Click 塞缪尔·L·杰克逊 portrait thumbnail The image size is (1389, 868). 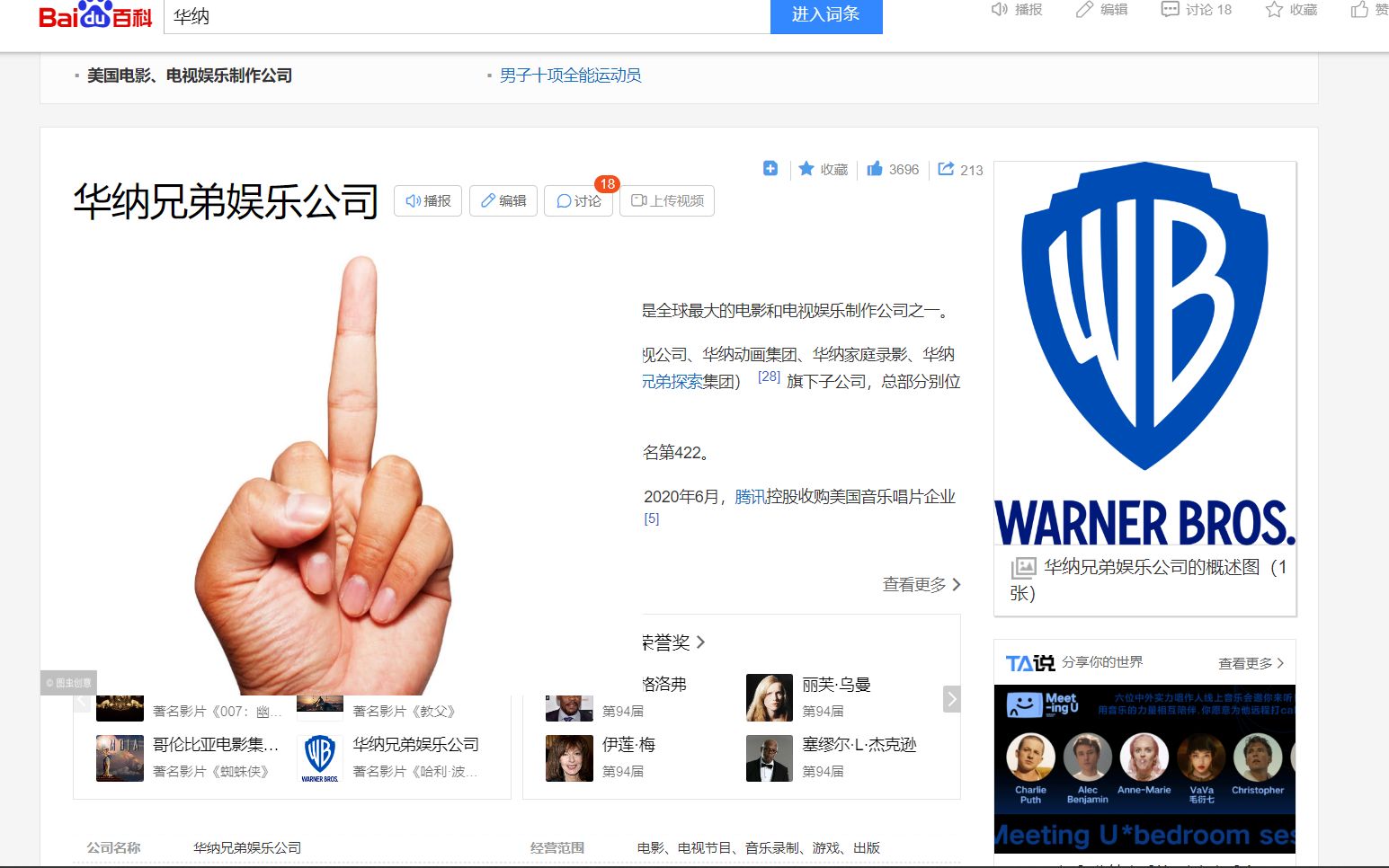770,758
